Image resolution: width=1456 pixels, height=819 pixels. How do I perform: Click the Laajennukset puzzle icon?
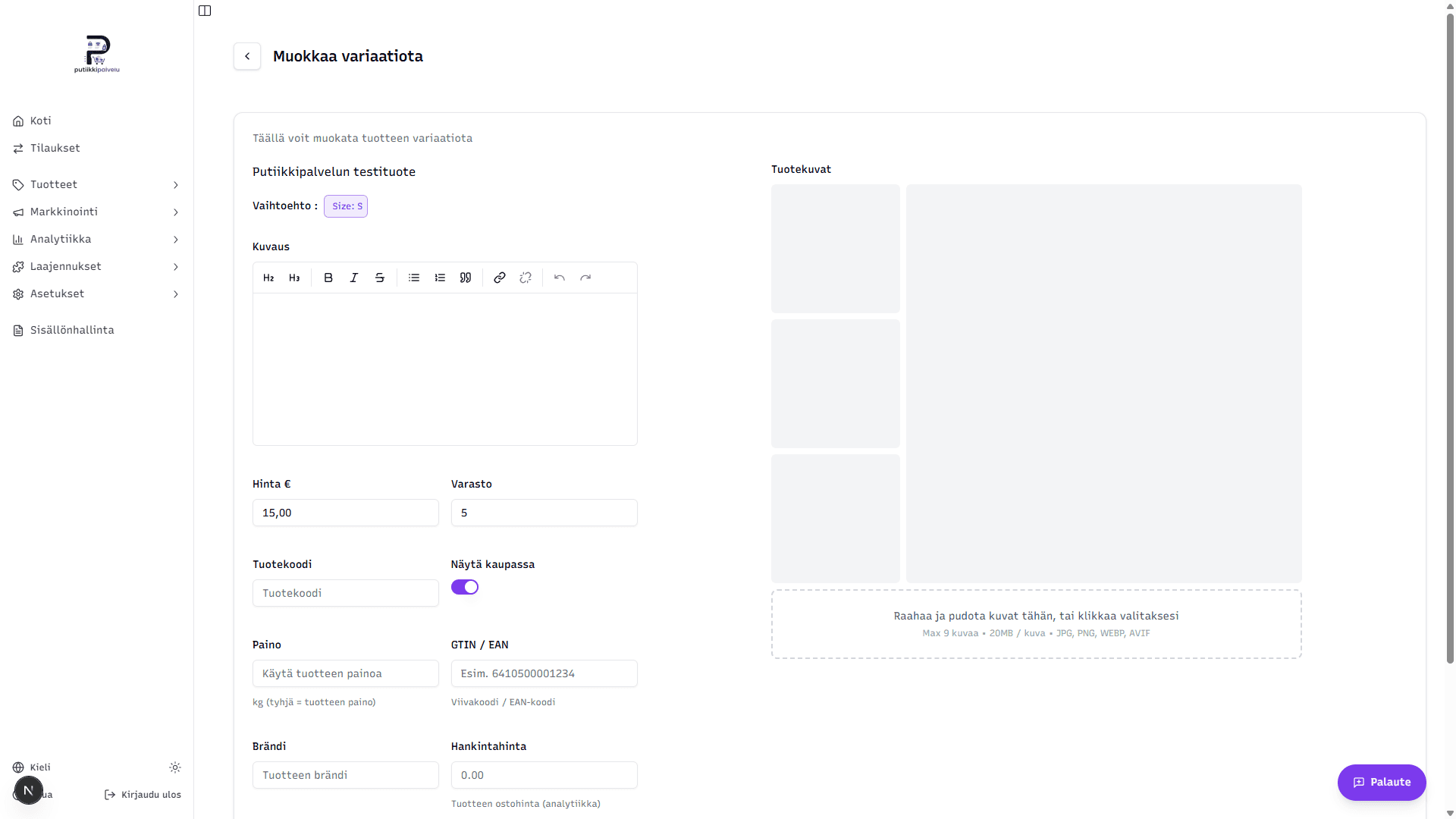click(18, 267)
